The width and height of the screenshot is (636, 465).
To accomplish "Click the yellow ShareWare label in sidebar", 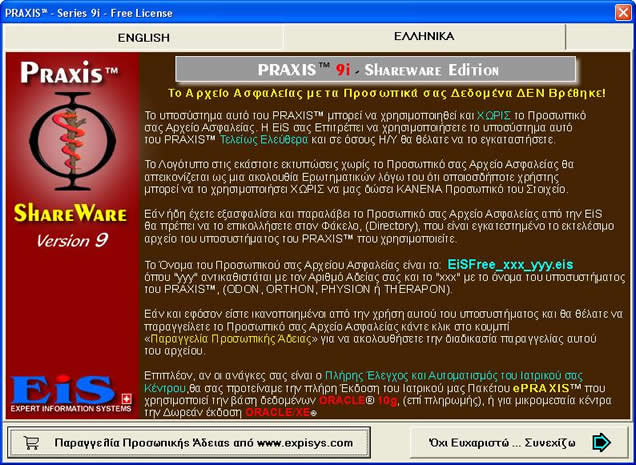I will pyautogui.click(x=71, y=213).
